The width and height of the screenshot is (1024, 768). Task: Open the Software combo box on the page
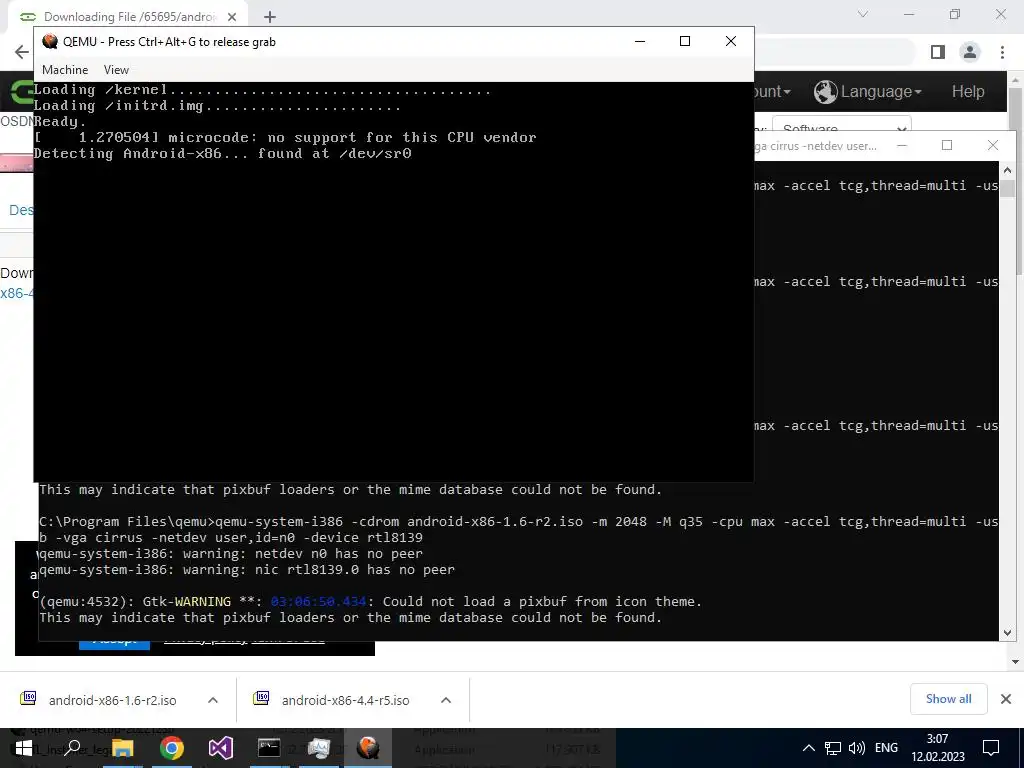842,126
